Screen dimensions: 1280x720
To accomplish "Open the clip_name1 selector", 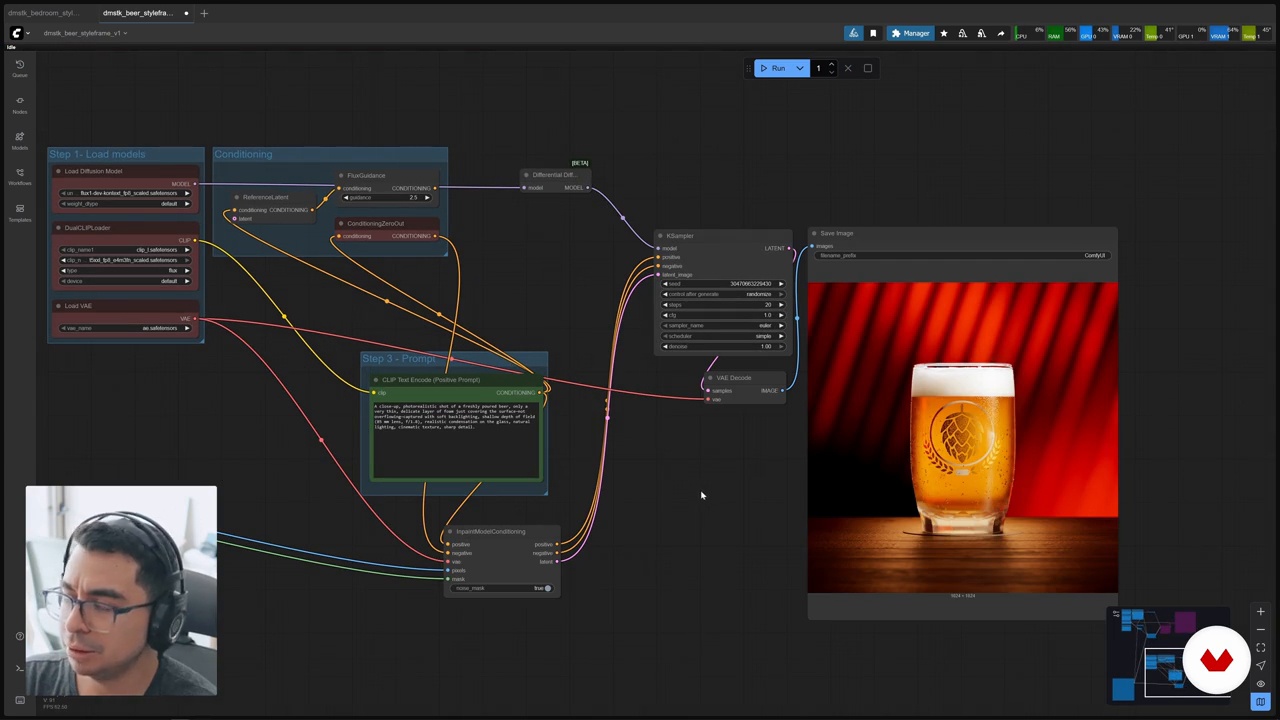I will click(125, 249).
